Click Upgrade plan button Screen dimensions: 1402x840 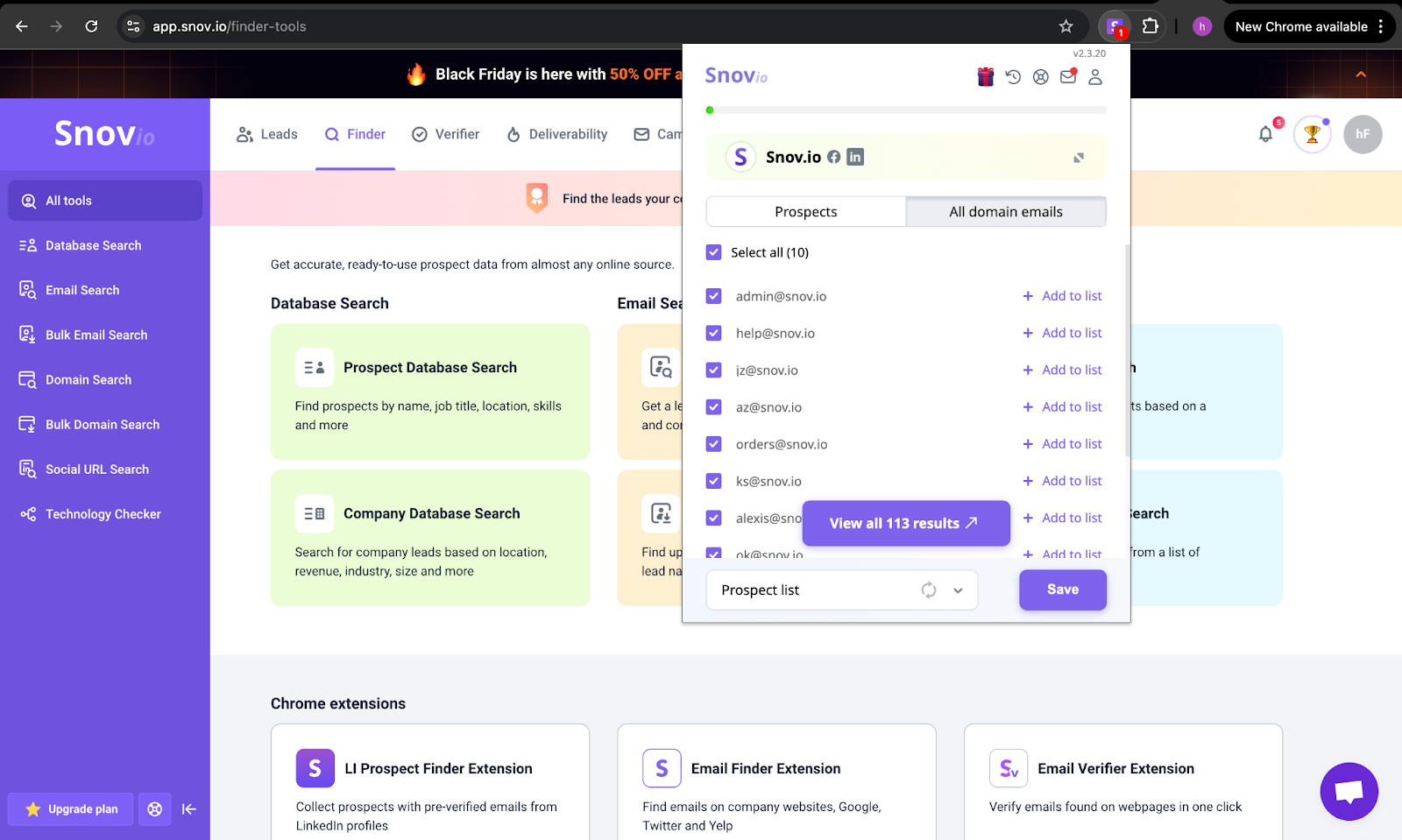[71, 809]
